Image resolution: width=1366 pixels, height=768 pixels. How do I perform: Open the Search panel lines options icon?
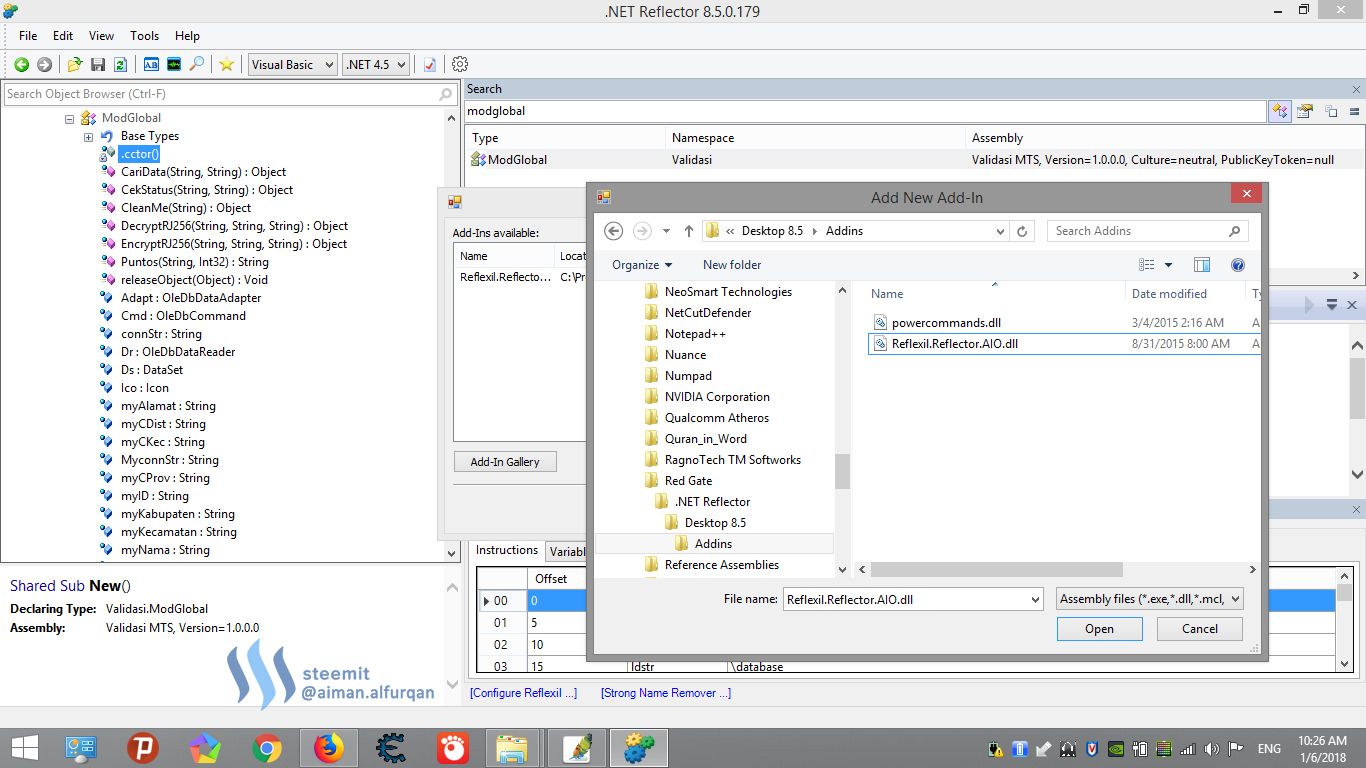tap(1354, 111)
